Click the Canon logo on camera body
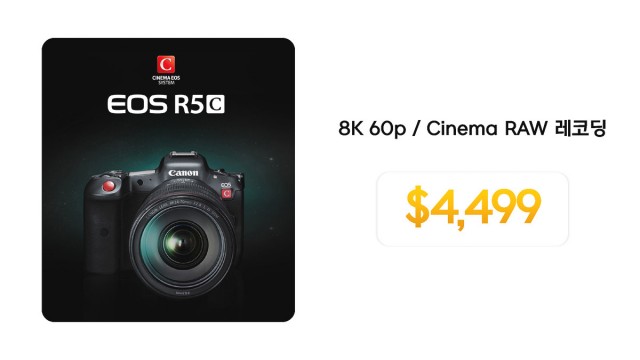640x360 pixels. (x=183, y=173)
